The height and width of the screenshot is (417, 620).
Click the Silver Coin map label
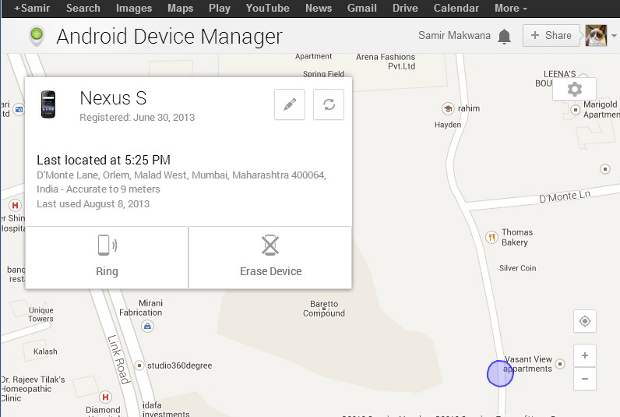click(x=518, y=268)
